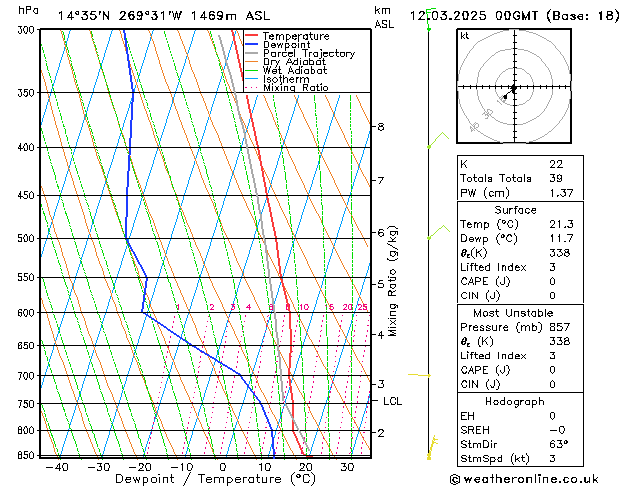
Task: Click the station coordinates title 14°35'N 269°31'W
Action: tap(120, 15)
